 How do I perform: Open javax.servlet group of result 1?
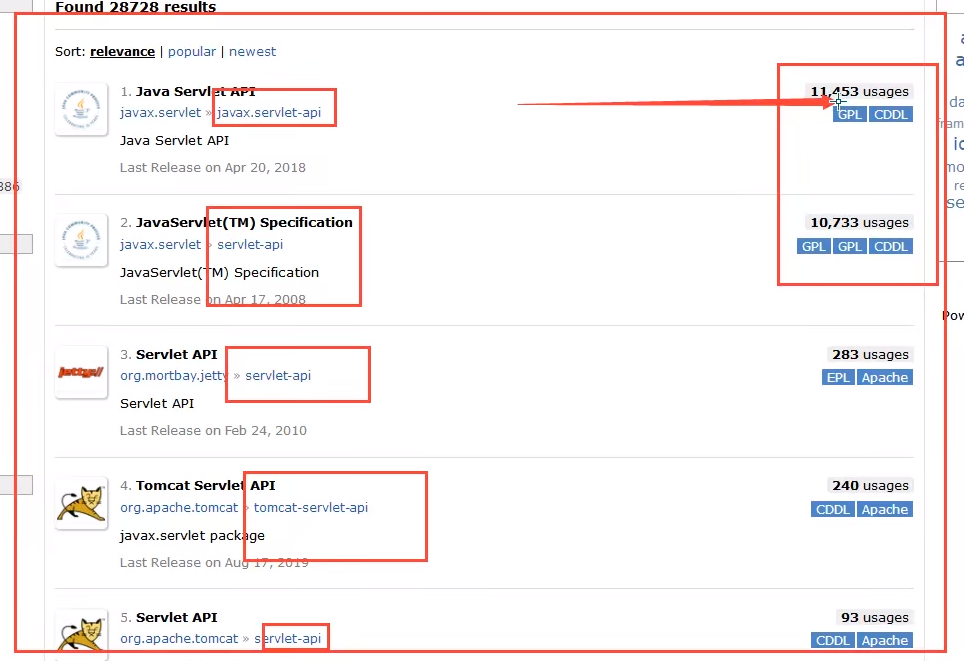tap(160, 113)
